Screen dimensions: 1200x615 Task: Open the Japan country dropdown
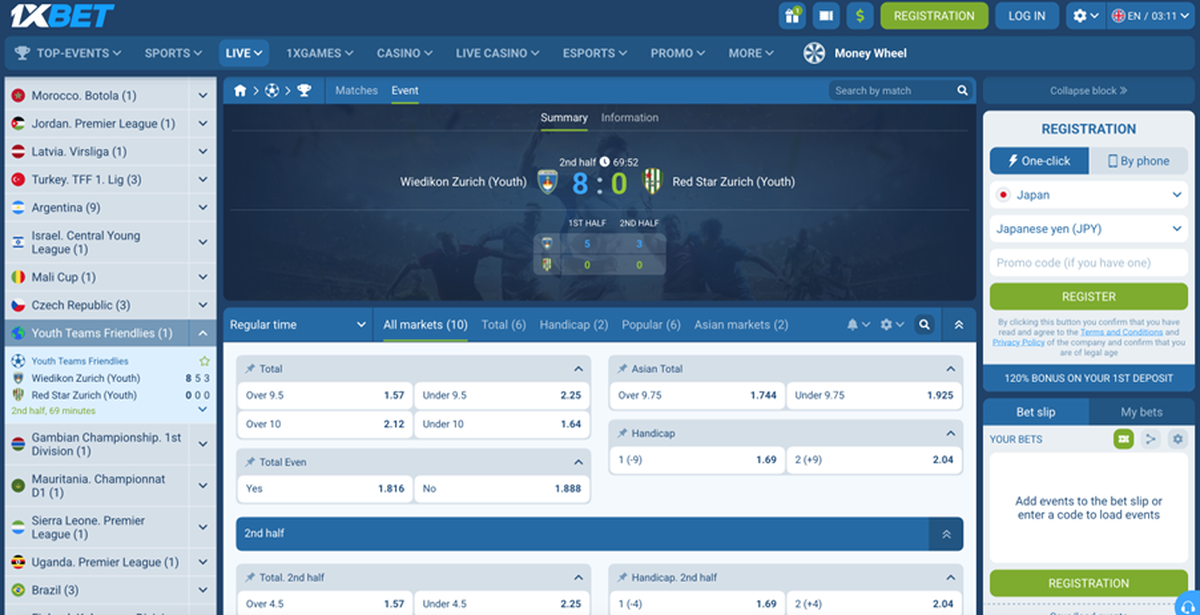coord(1089,195)
